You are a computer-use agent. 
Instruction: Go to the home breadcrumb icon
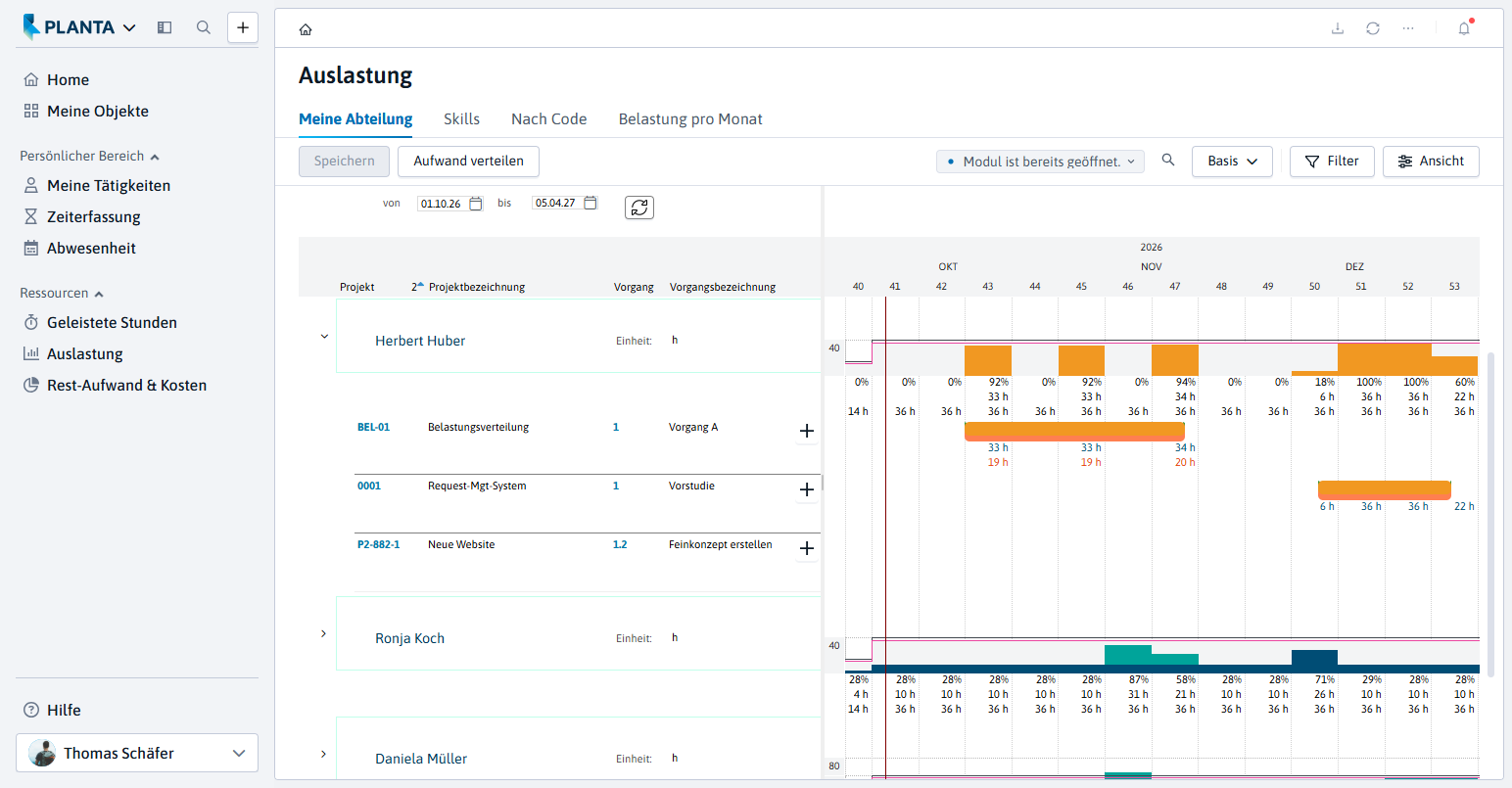pyautogui.click(x=306, y=29)
